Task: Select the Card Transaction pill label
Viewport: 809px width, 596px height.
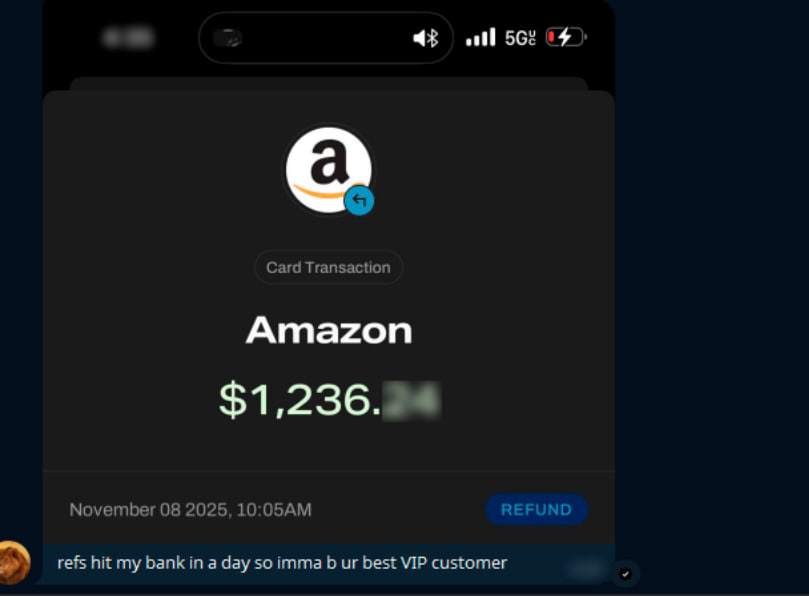Action: click(x=328, y=267)
